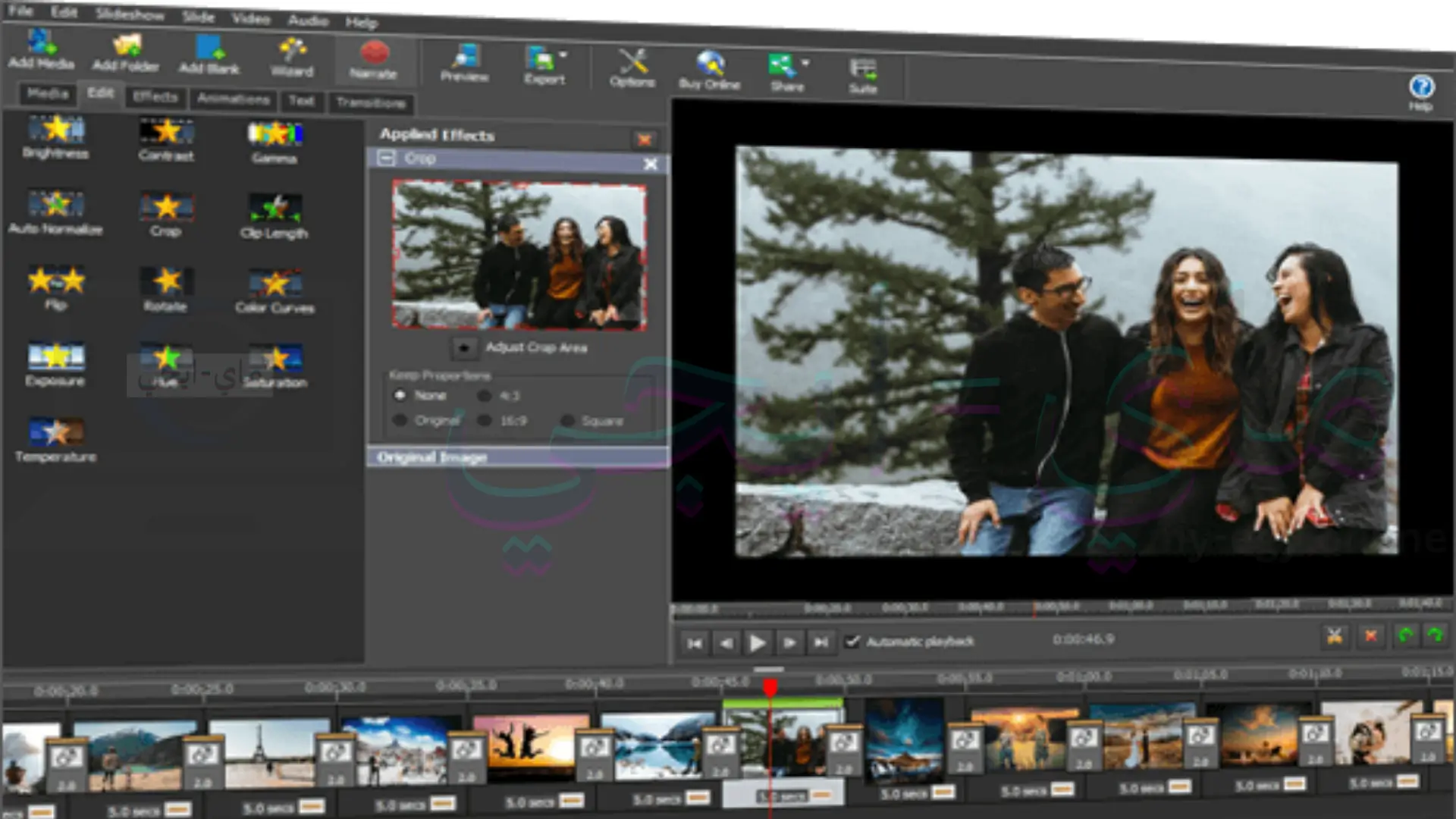This screenshot has width=1456, height=819.
Task: Click the crop preview thumbnail image
Action: pos(519,255)
